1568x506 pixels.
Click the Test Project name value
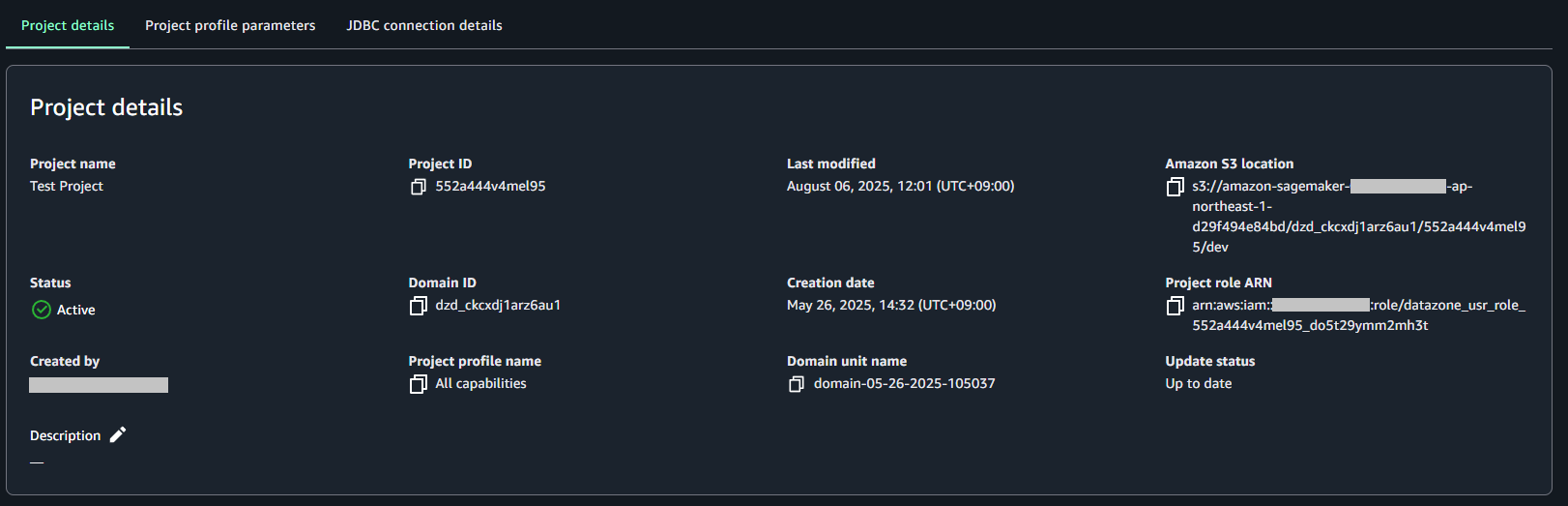point(66,186)
